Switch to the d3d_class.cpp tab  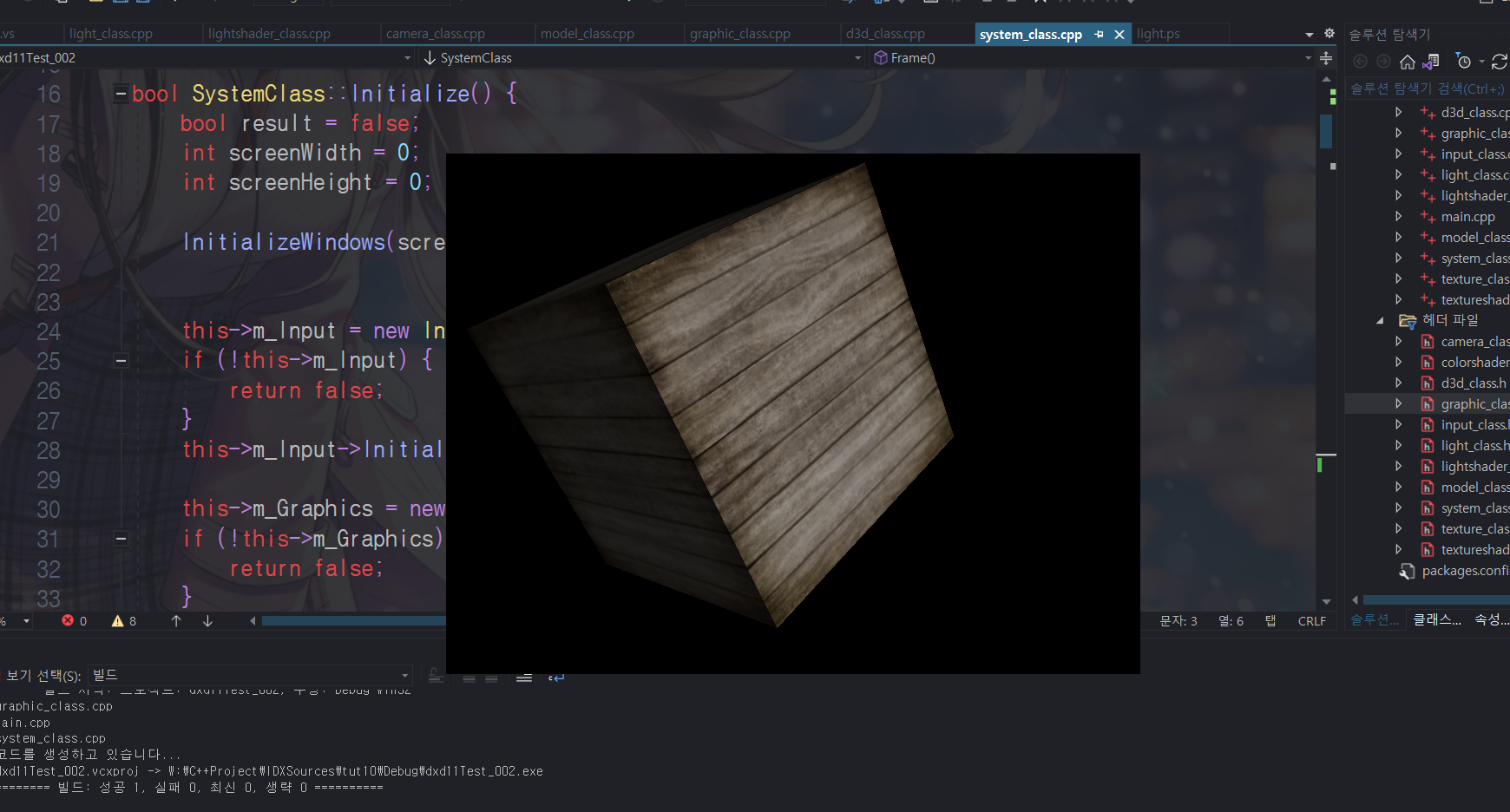[885, 34]
